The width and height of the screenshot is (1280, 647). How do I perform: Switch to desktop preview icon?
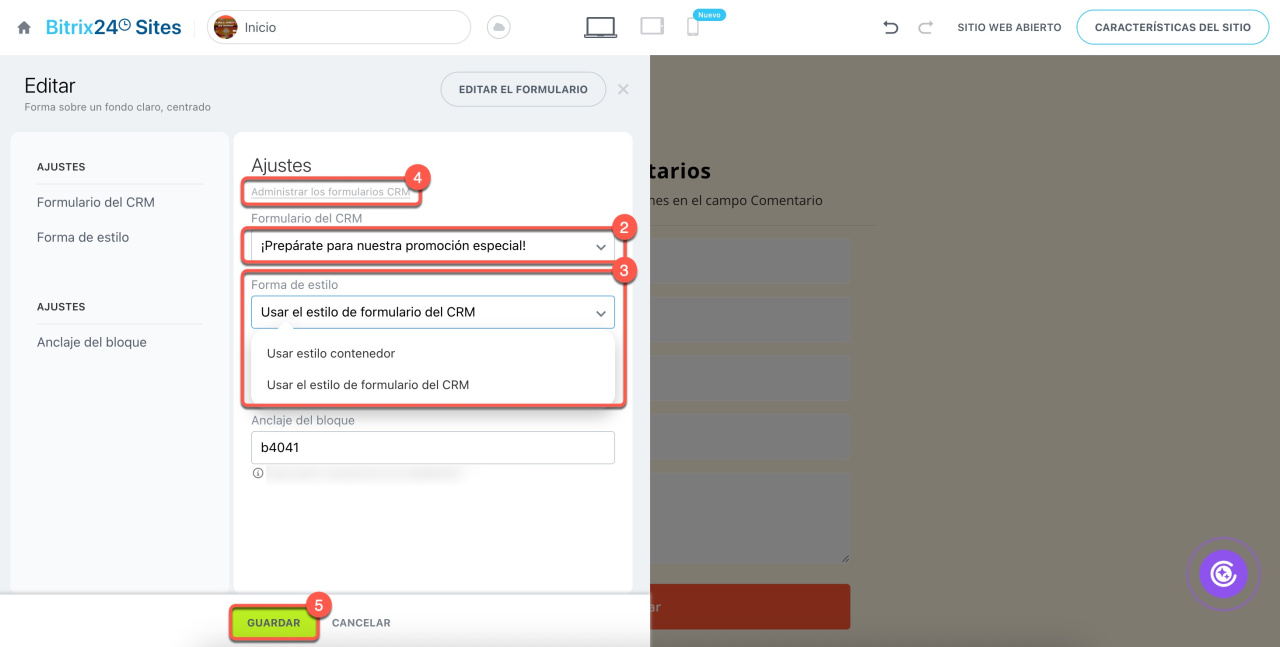[x=600, y=27]
